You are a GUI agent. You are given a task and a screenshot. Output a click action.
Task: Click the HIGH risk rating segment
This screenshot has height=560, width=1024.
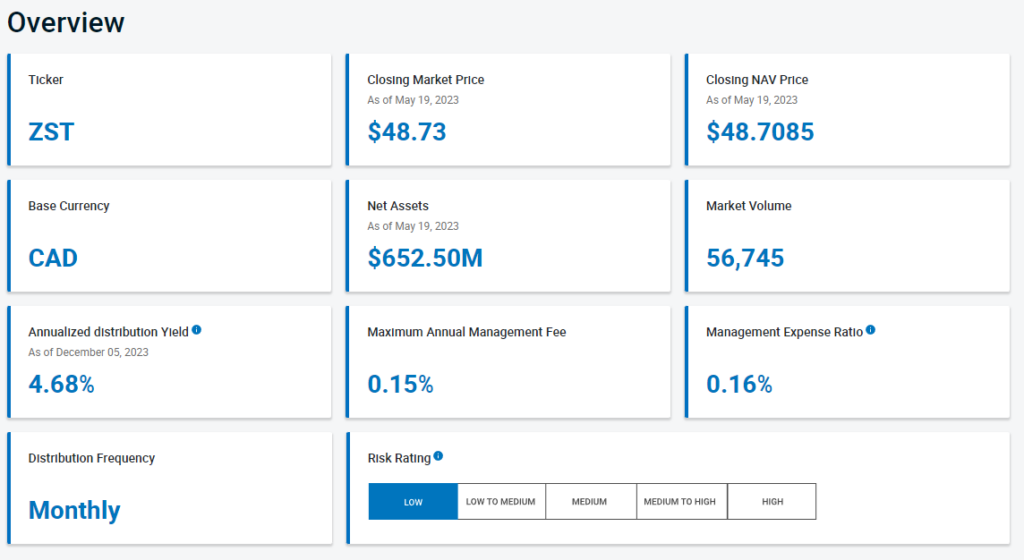[x=772, y=502]
